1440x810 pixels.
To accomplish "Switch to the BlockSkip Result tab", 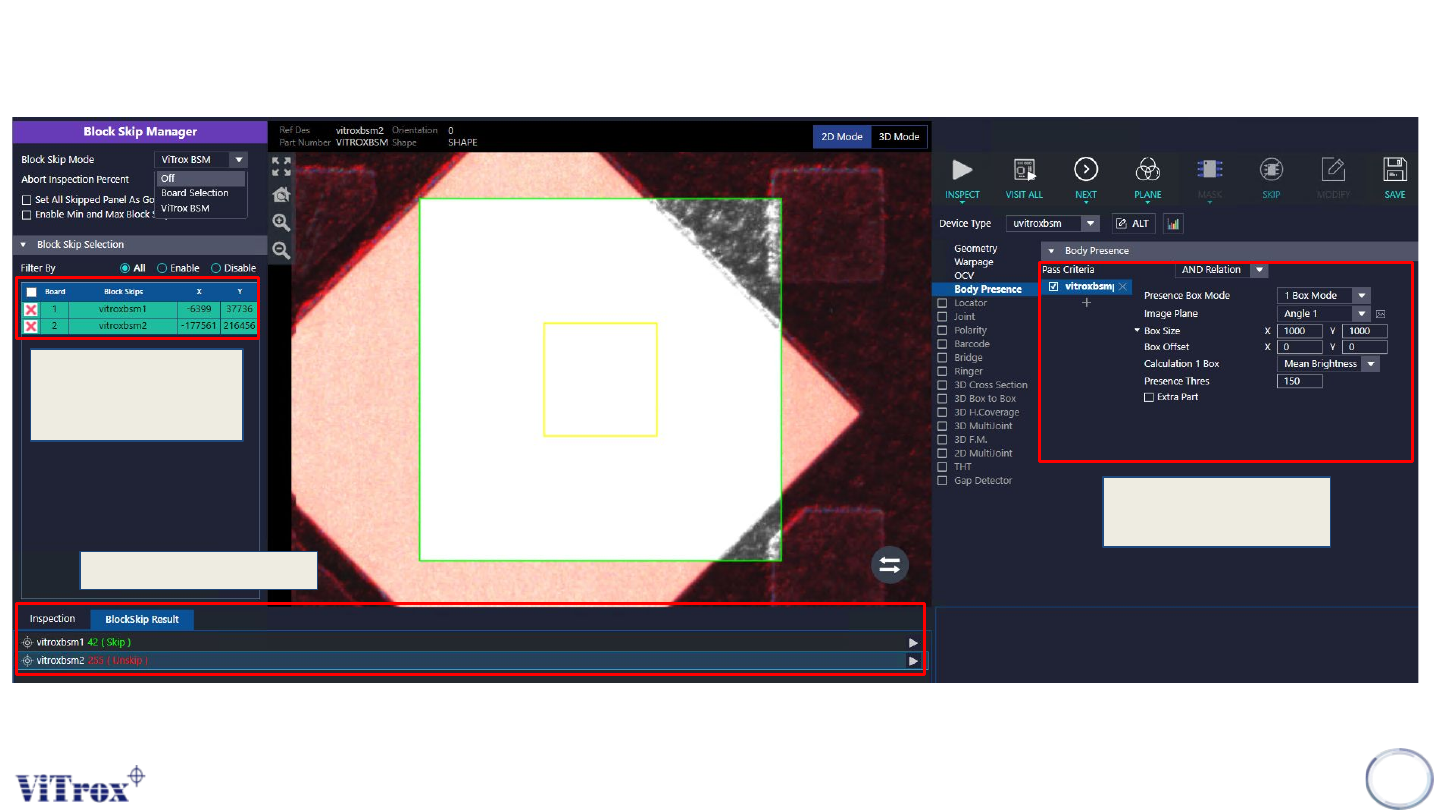I will click(142, 619).
